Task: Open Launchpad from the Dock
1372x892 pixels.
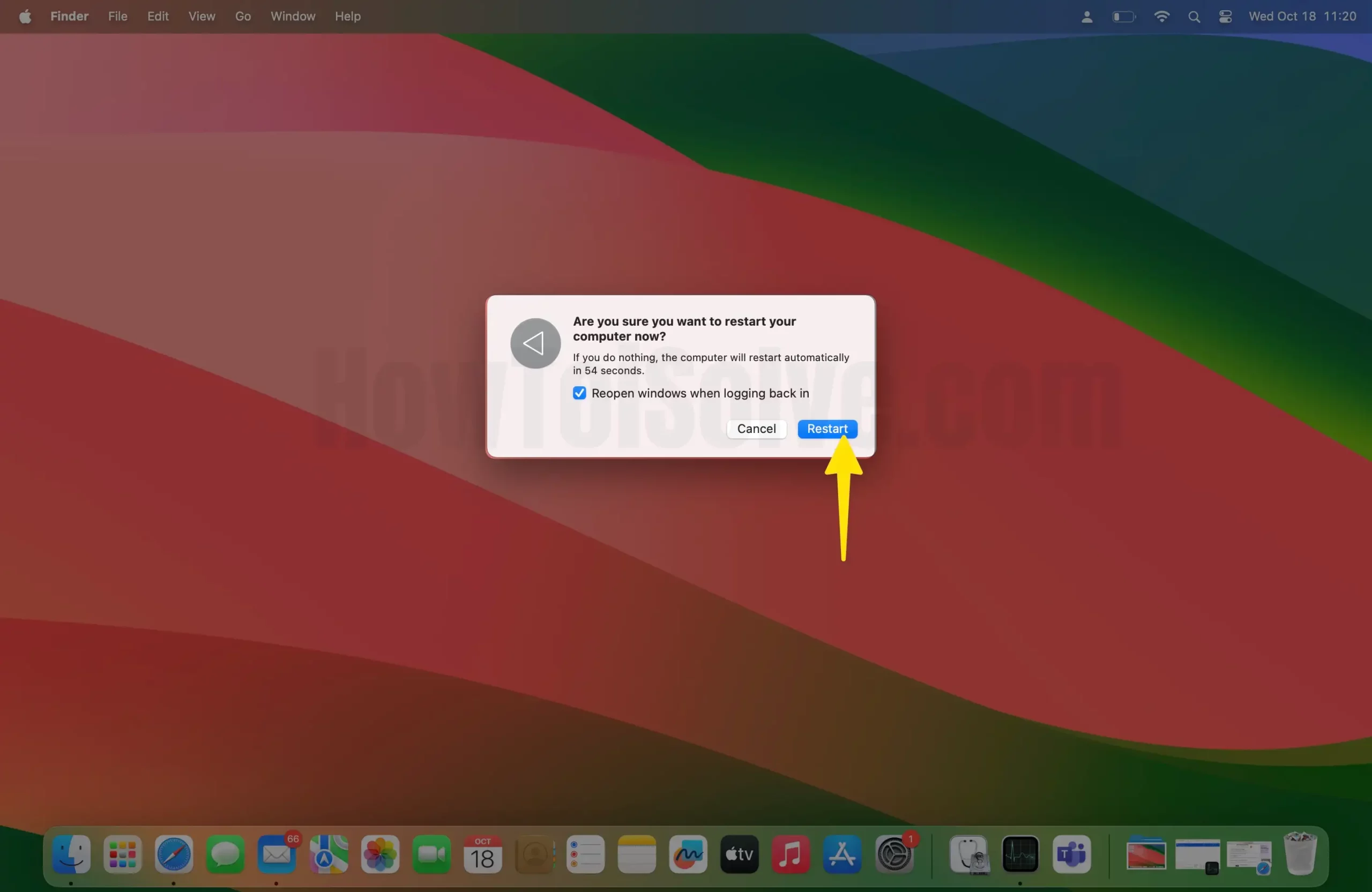Action: tap(123, 854)
